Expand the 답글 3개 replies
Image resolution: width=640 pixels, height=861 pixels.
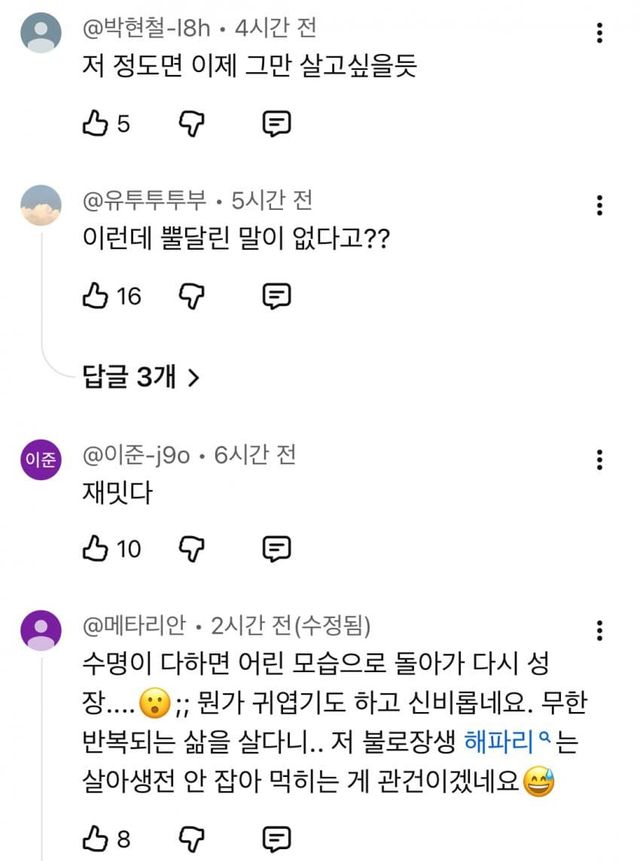(142, 377)
